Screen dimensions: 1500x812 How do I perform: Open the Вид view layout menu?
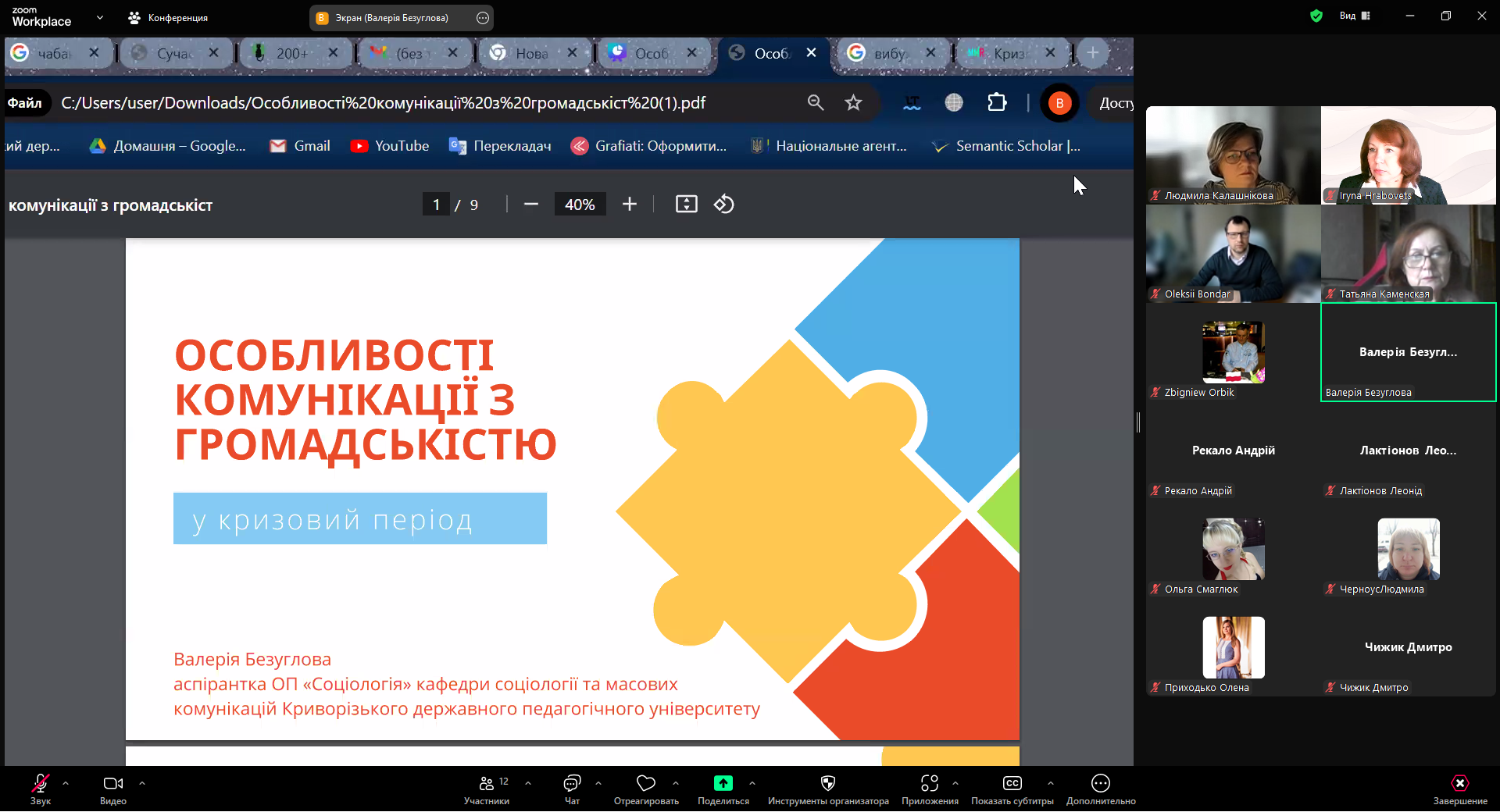coord(1355,16)
